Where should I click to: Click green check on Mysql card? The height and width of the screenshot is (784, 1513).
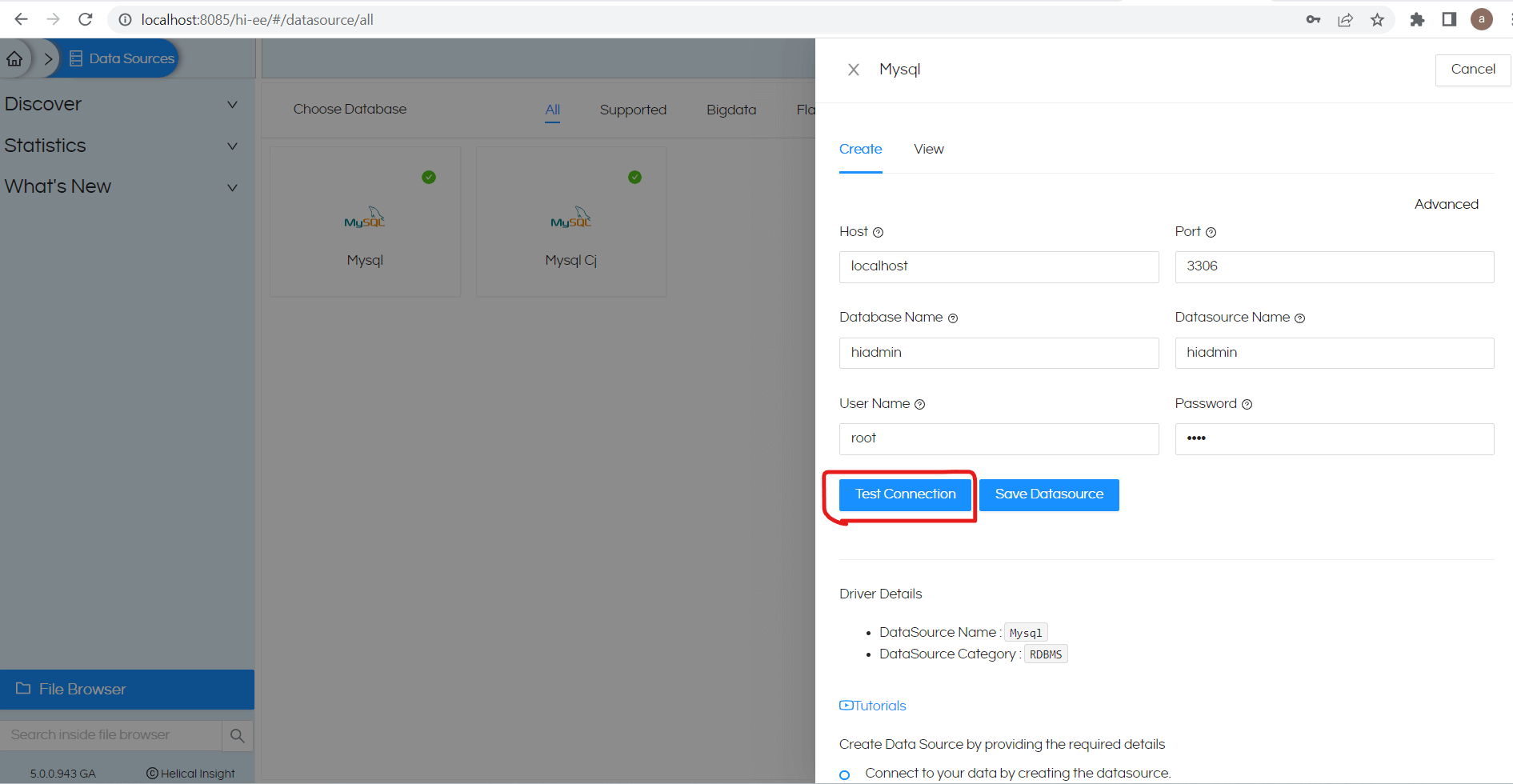click(x=429, y=177)
